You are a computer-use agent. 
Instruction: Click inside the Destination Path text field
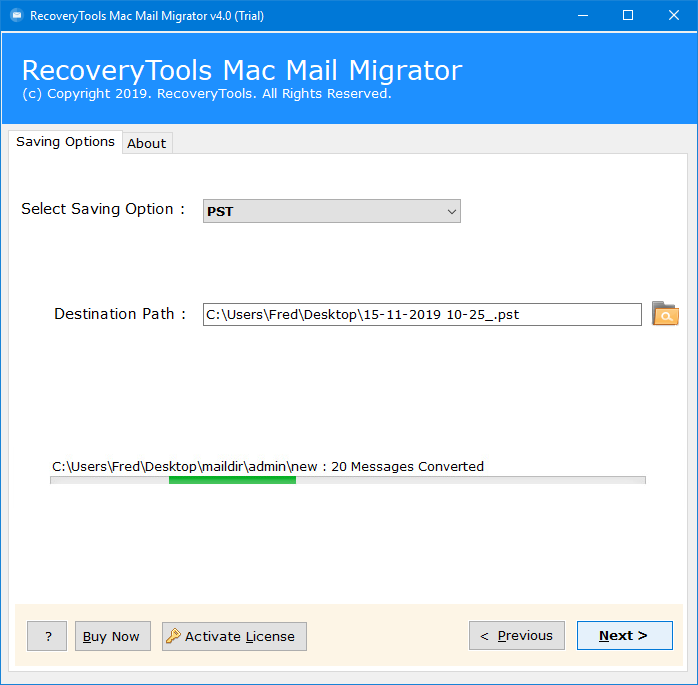pos(421,315)
